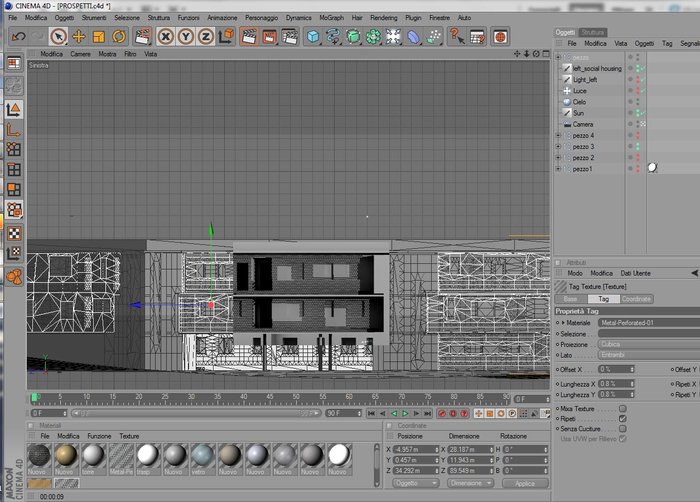Expand the pezzo 4 object tree
The height and width of the screenshot is (502, 700).
(x=558, y=135)
